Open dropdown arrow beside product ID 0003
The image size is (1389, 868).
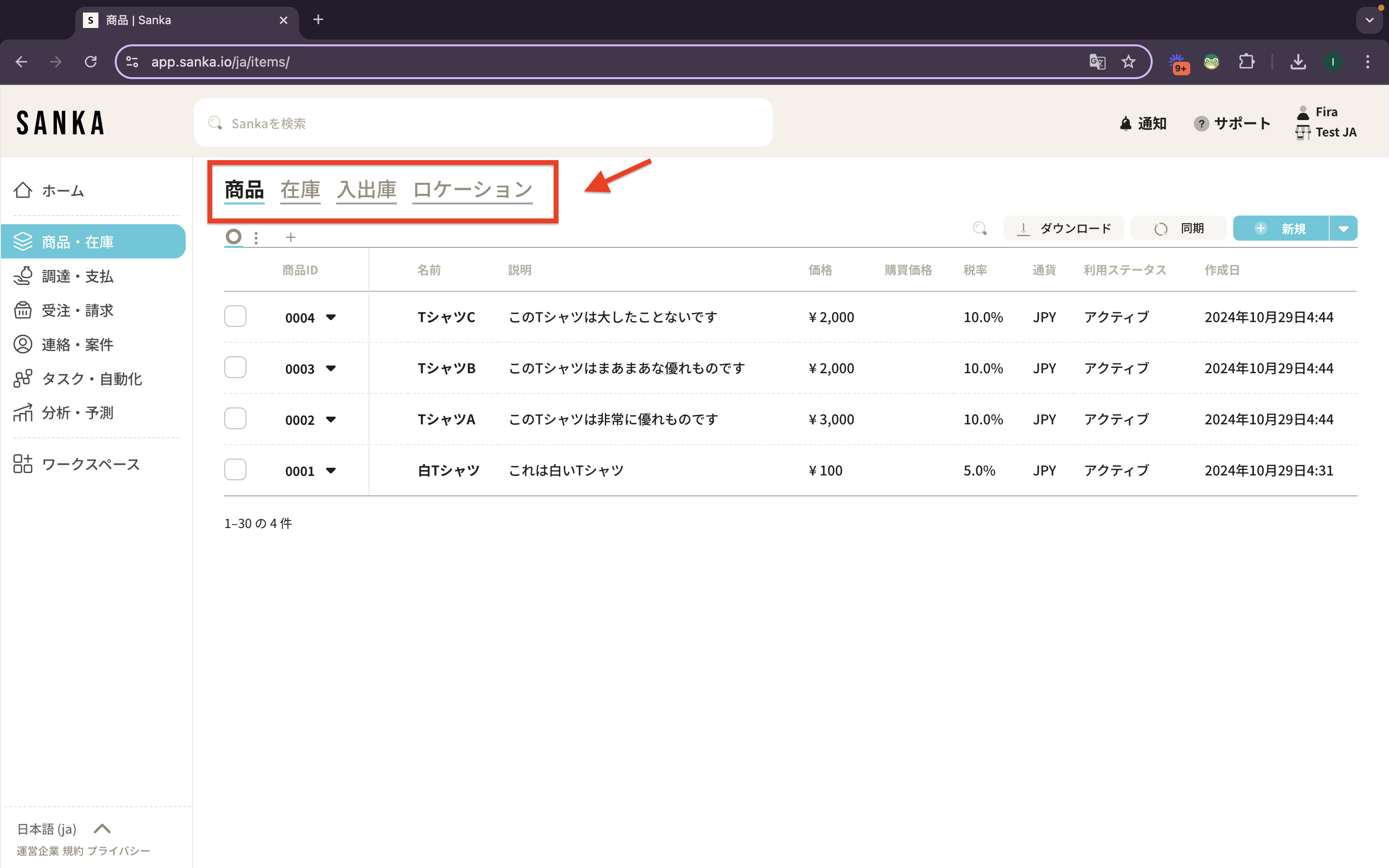pyautogui.click(x=330, y=368)
